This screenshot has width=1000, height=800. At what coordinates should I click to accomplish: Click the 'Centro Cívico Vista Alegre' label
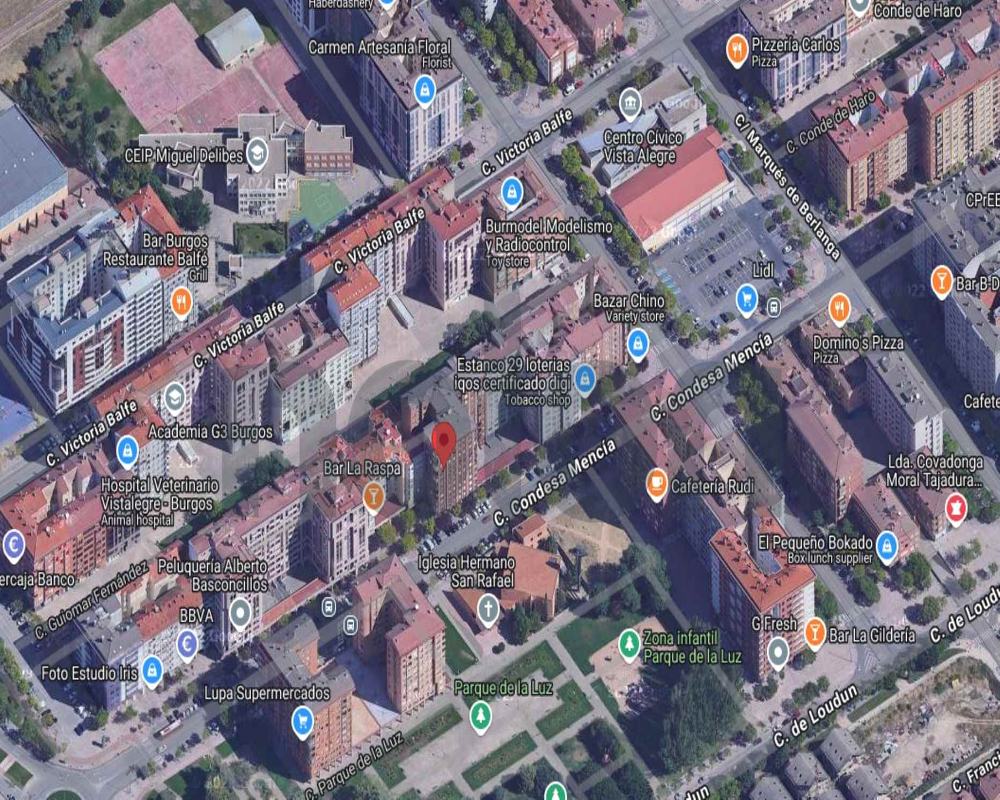(x=643, y=147)
